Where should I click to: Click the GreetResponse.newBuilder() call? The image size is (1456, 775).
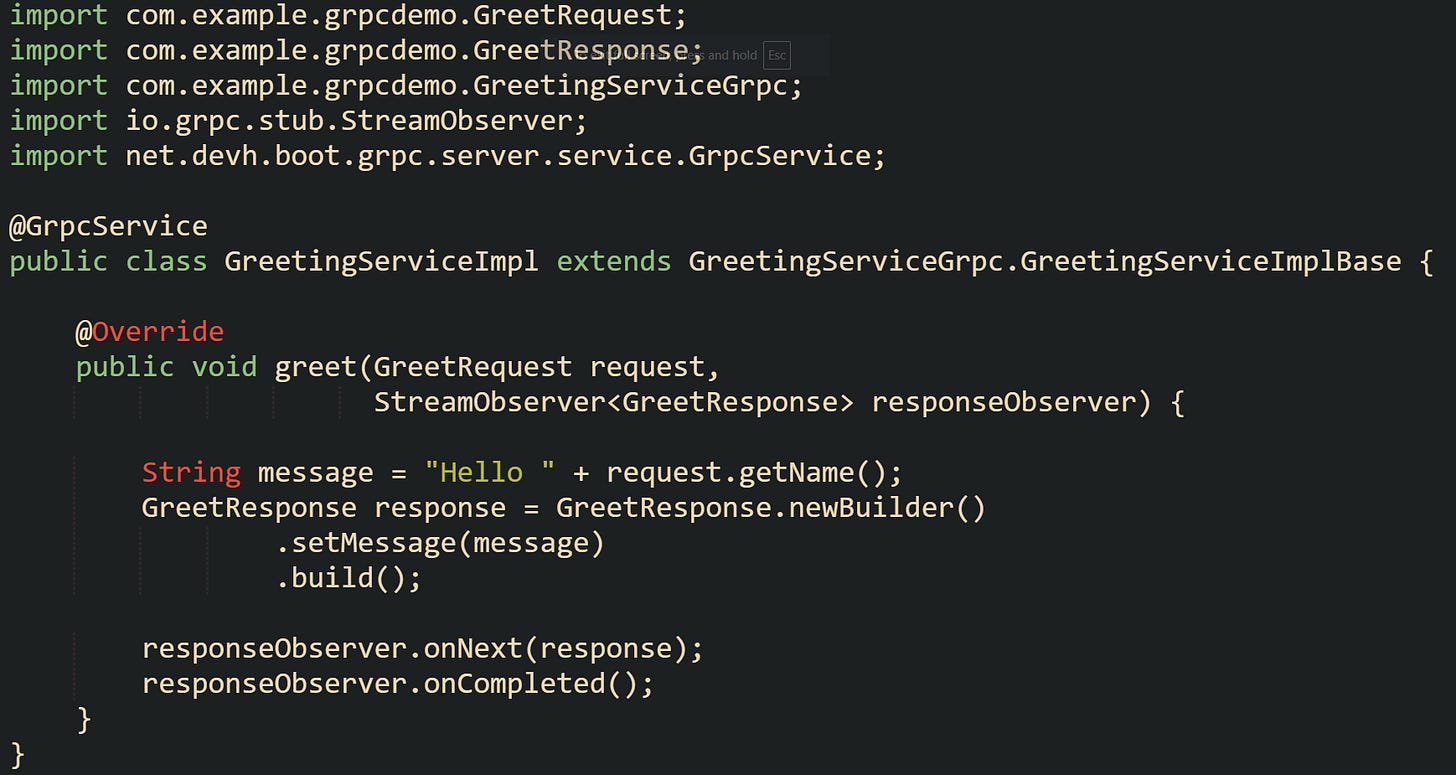pos(770,507)
